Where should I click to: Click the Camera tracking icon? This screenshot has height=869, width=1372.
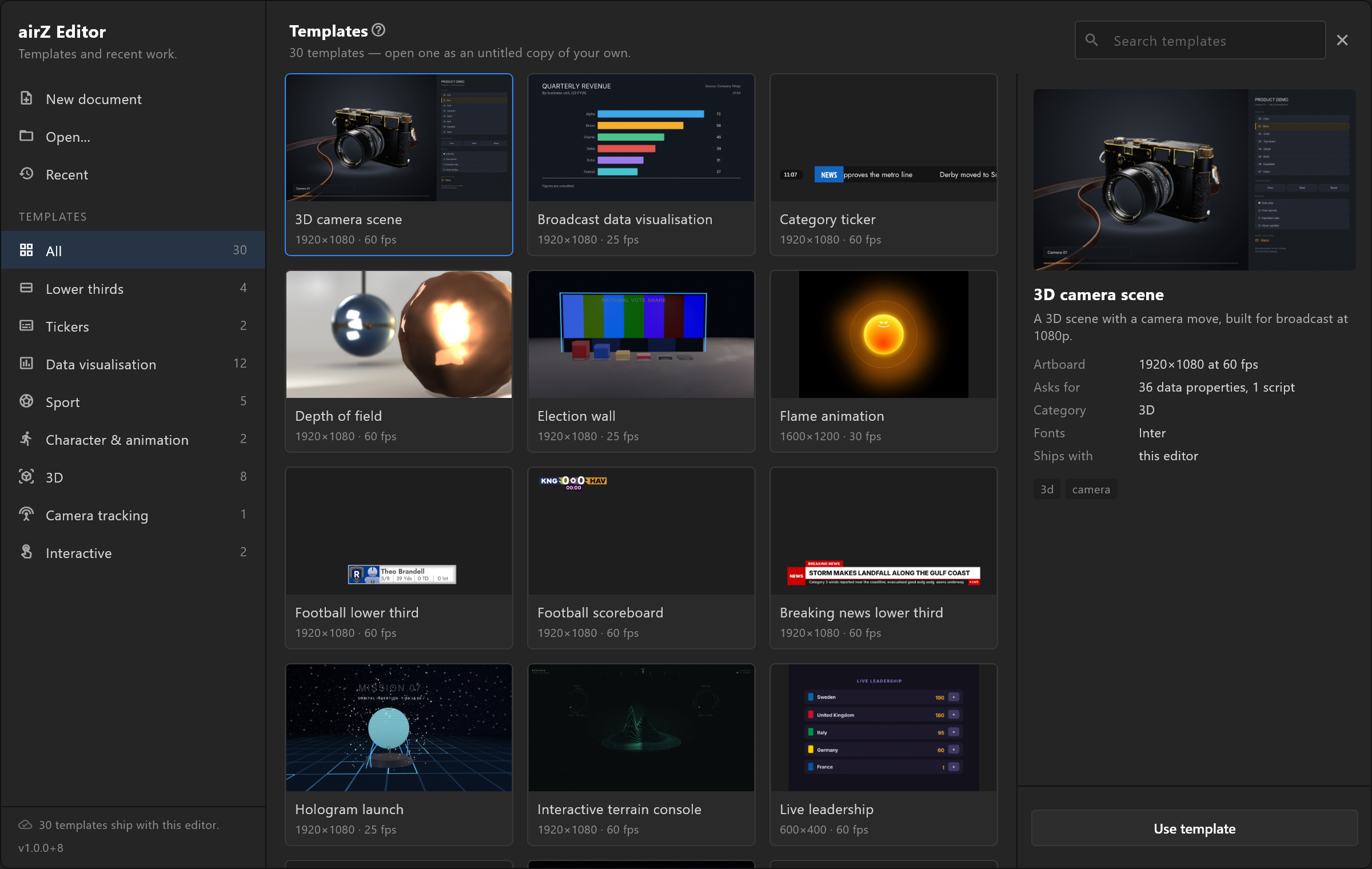click(x=26, y=515)
